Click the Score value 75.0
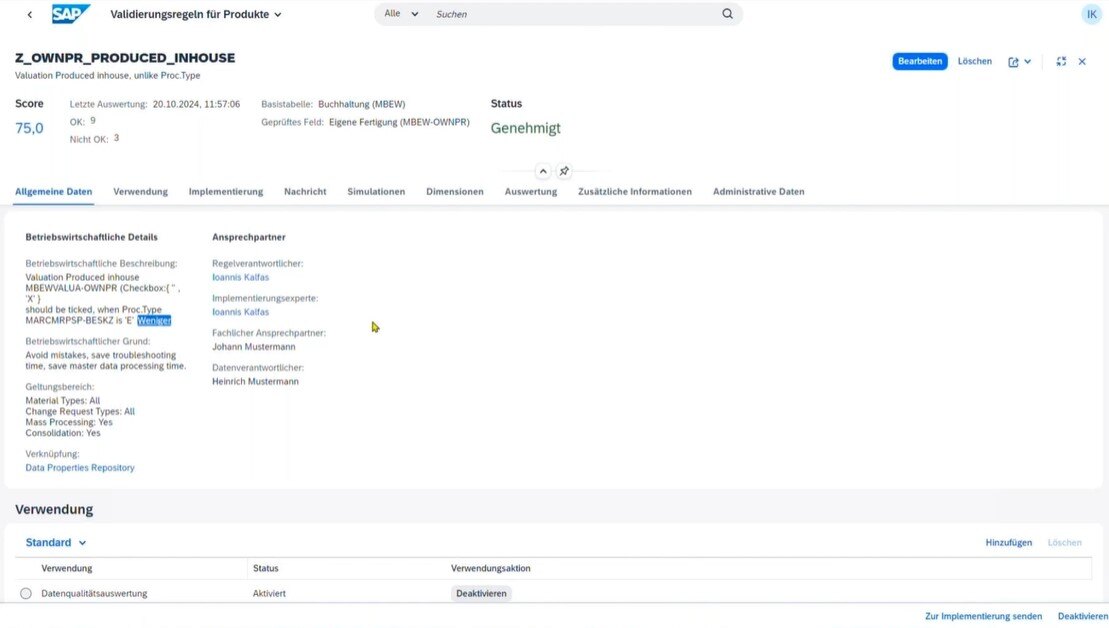This screenshot has height=628, width=1109. click(x=28, y=128)
